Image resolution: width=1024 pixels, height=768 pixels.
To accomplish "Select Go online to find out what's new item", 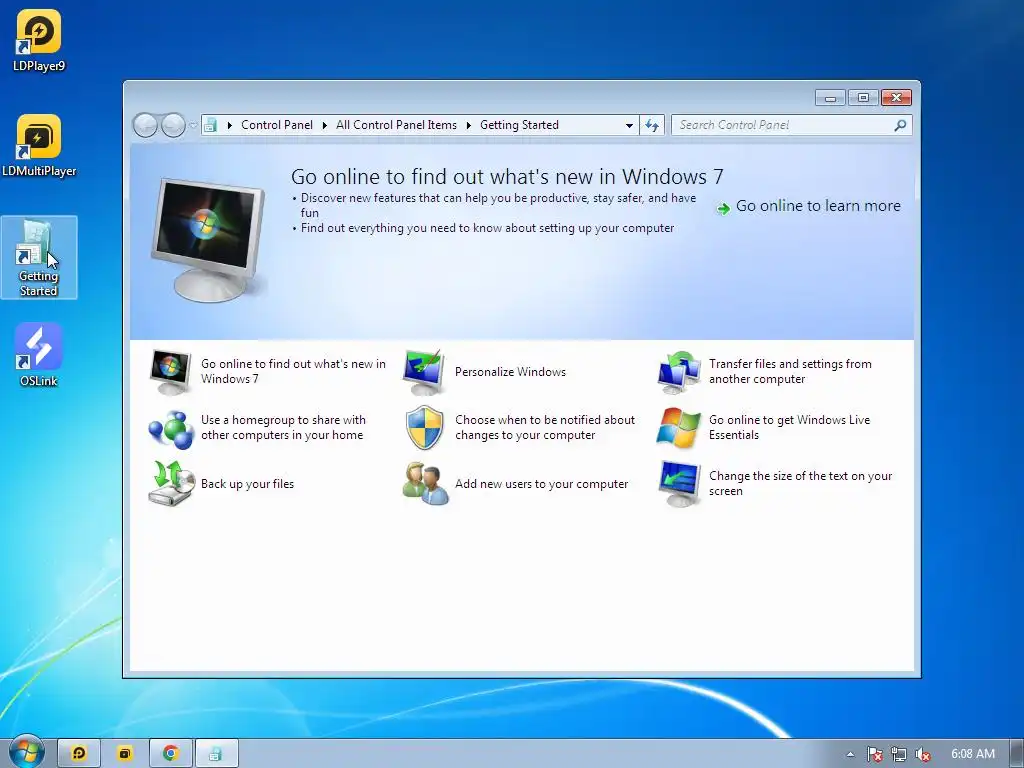I will point(293,372).
